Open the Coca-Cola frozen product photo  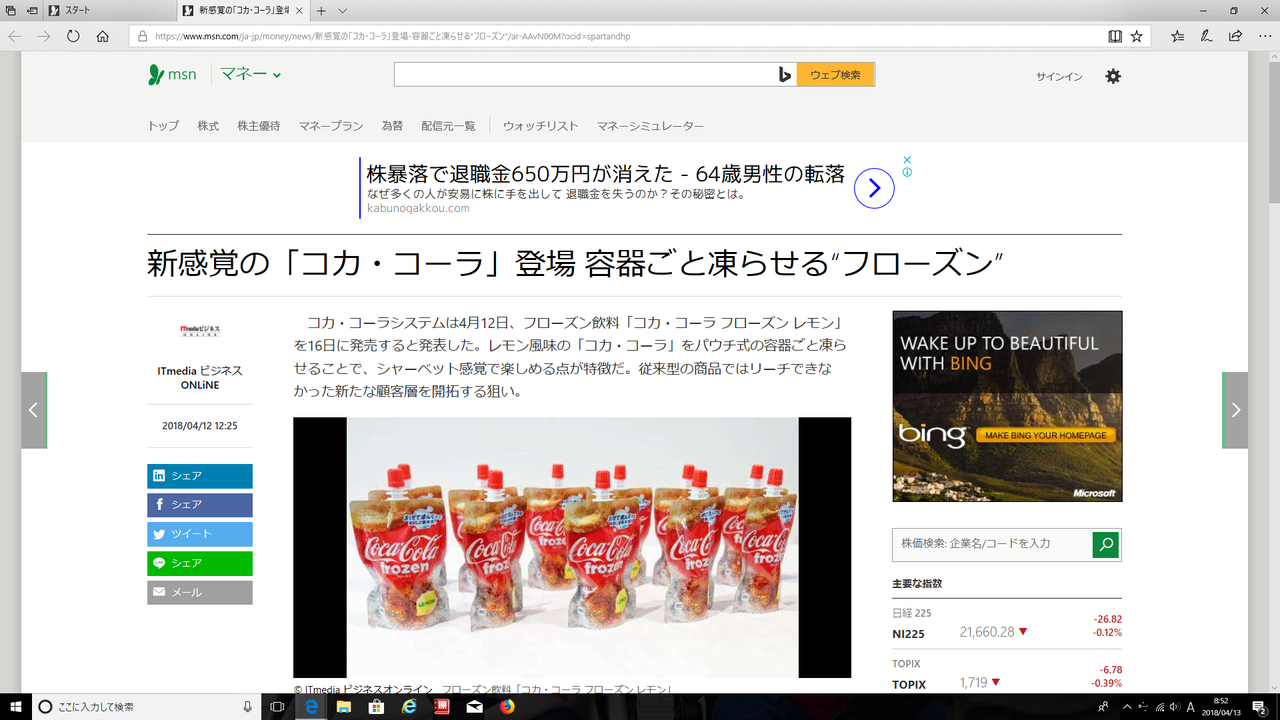572,547
